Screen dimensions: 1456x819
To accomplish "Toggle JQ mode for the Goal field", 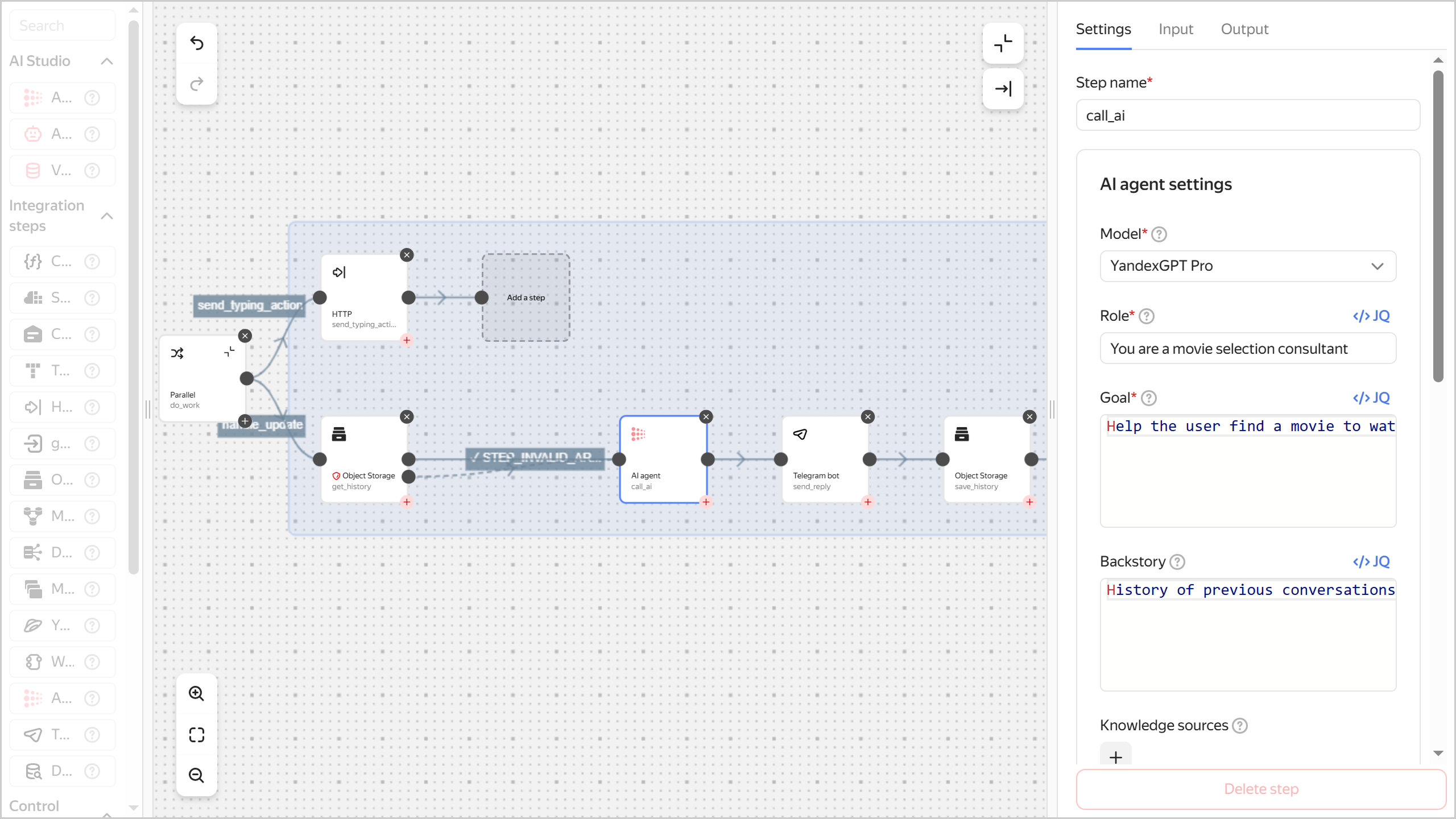I will click(1372, 398).
